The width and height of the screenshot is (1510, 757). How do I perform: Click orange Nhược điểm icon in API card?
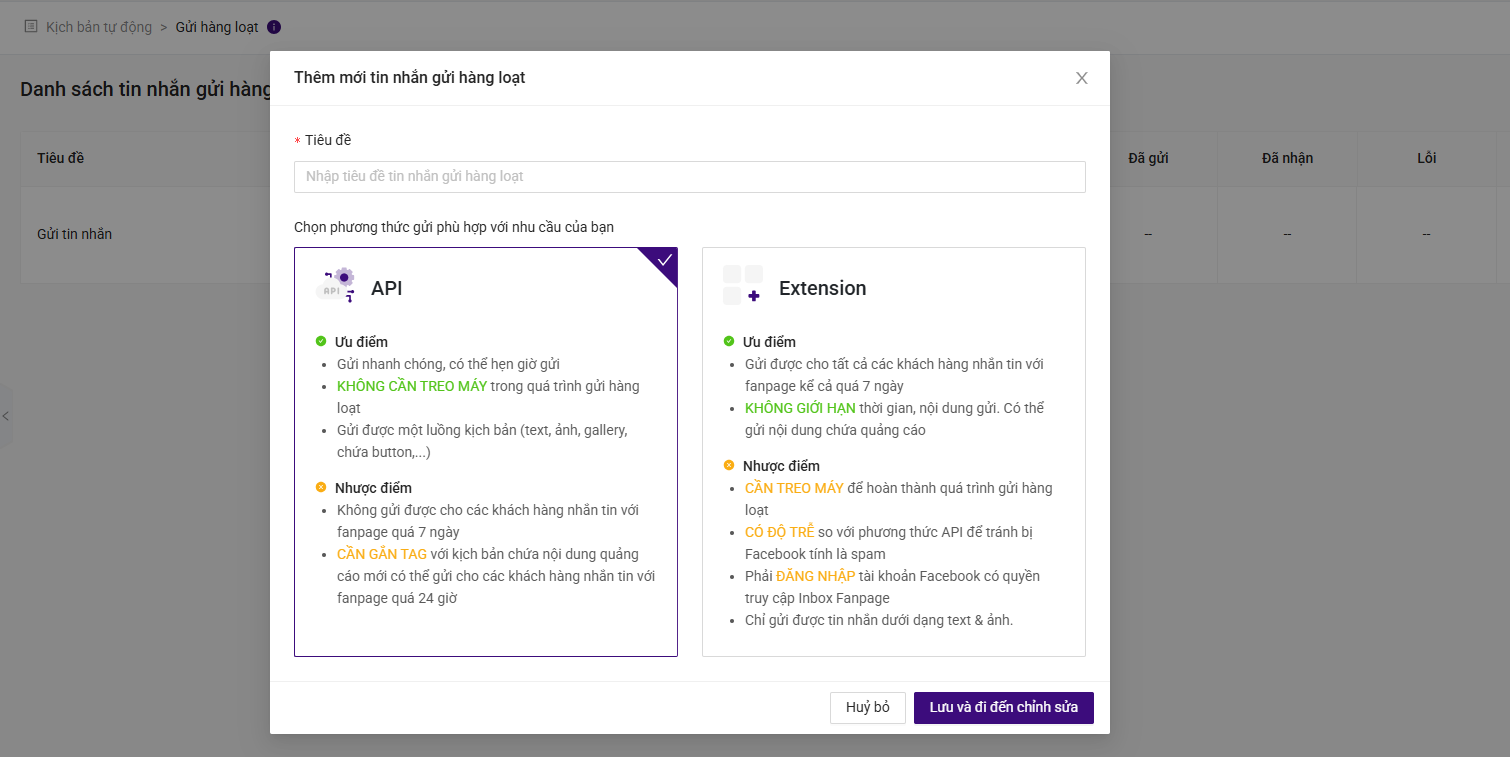(x=321, y=488)
